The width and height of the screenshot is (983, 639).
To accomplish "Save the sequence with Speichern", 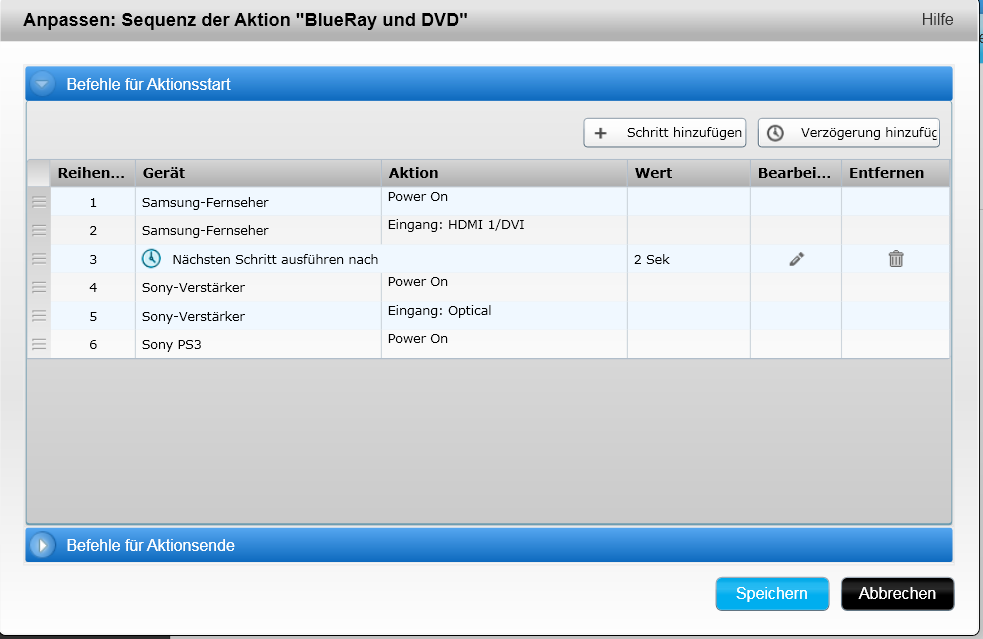I will [x=771, y=594].
